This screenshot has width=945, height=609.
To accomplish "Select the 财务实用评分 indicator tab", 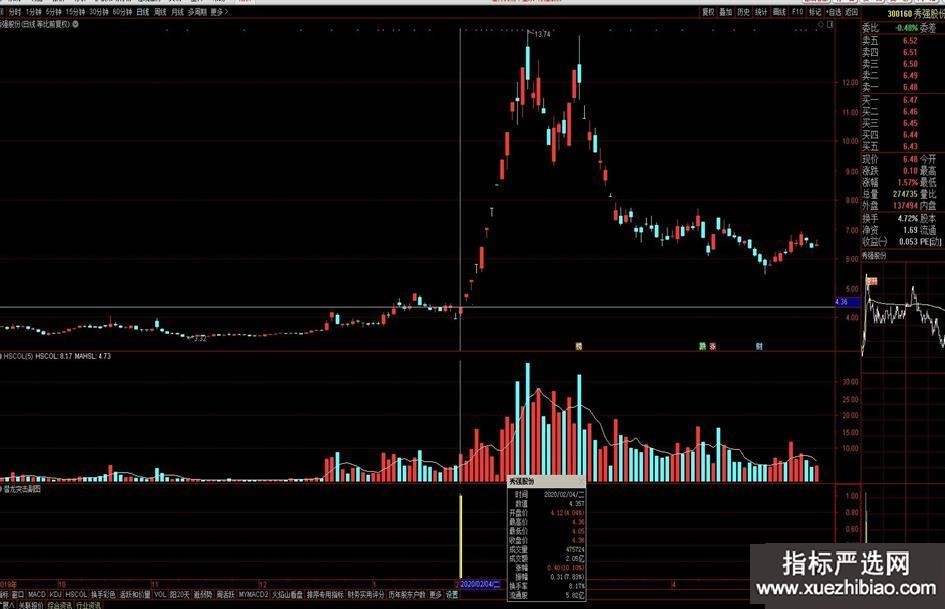I will pos(366,595).
